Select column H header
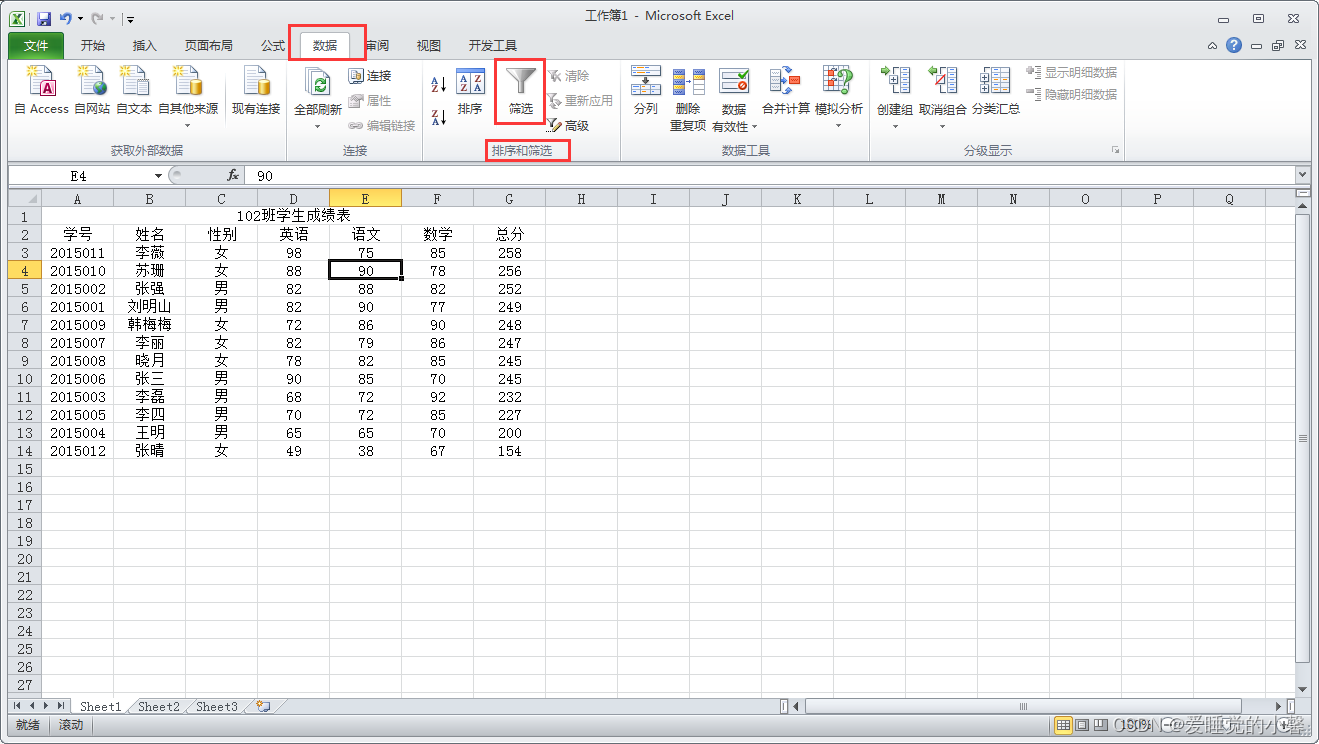 coord(581,199)
